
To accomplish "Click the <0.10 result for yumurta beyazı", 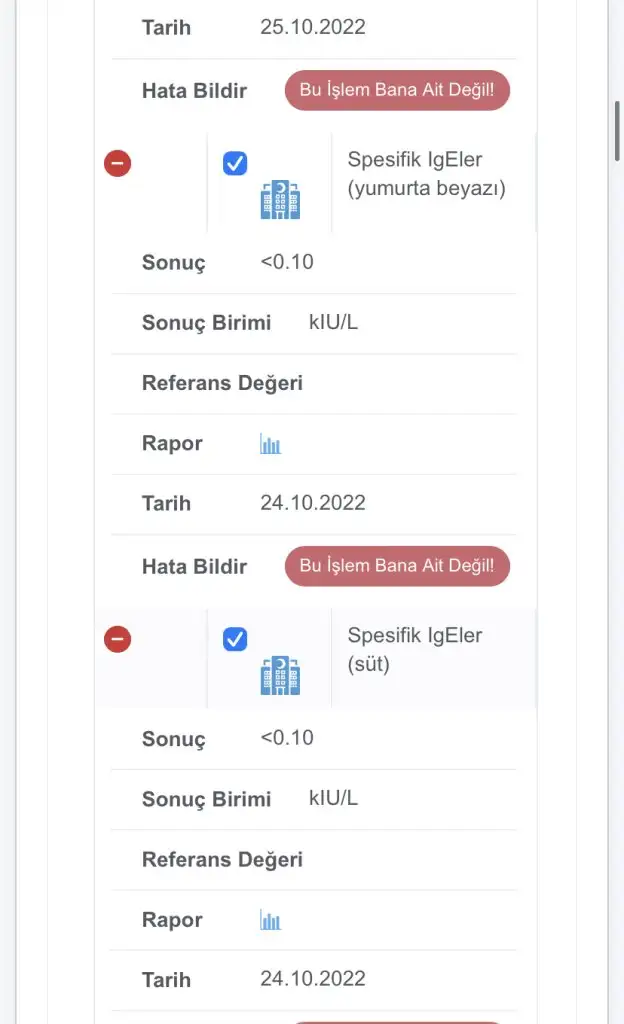I will [287, 262].
